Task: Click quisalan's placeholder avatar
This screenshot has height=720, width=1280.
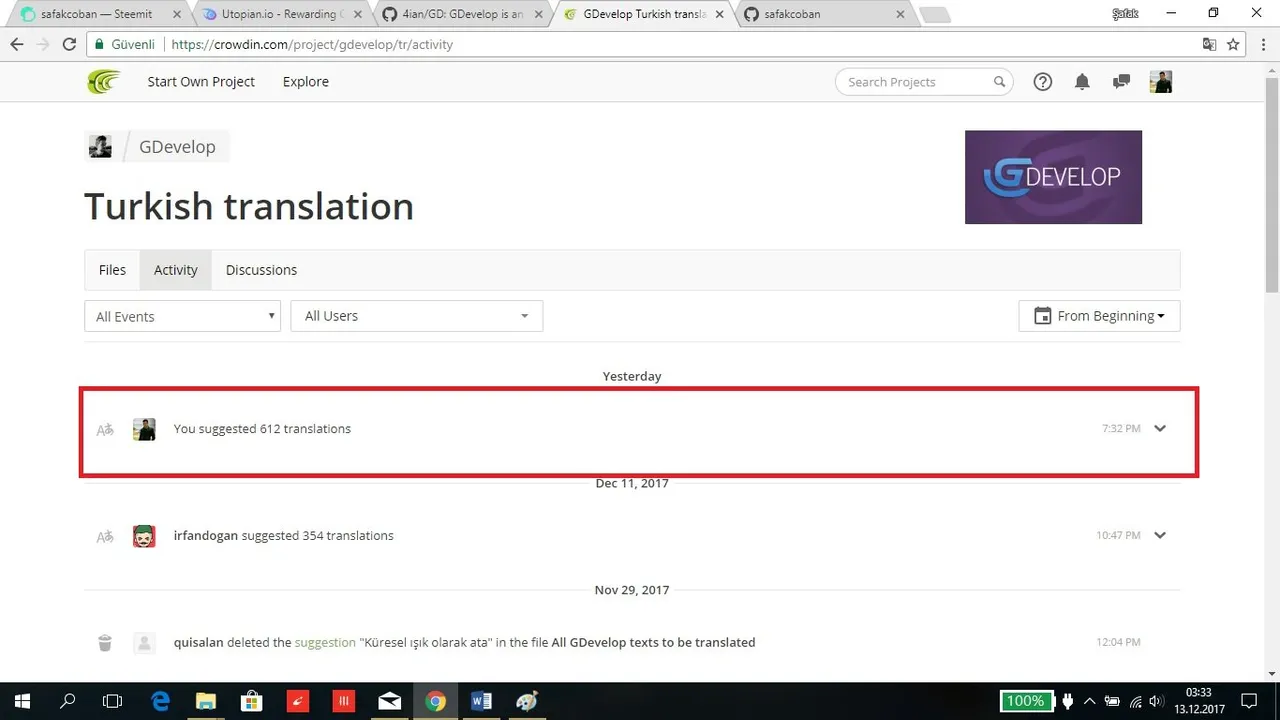Action: pyautogui.click(x=144, y=643)
